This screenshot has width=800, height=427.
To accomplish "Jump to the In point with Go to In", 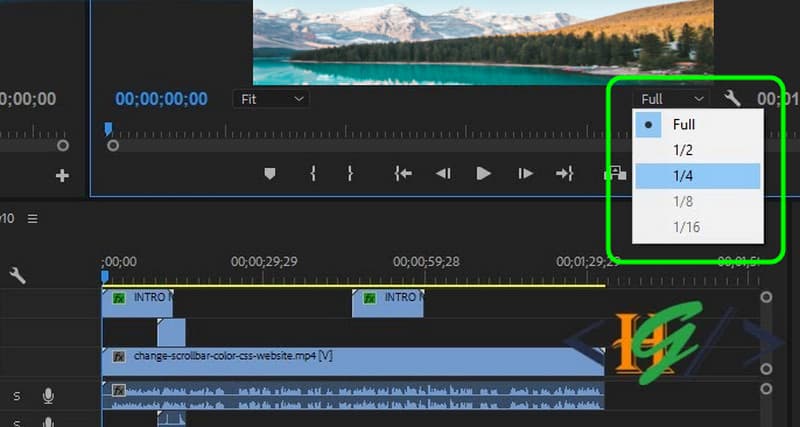I will point(403,174).
